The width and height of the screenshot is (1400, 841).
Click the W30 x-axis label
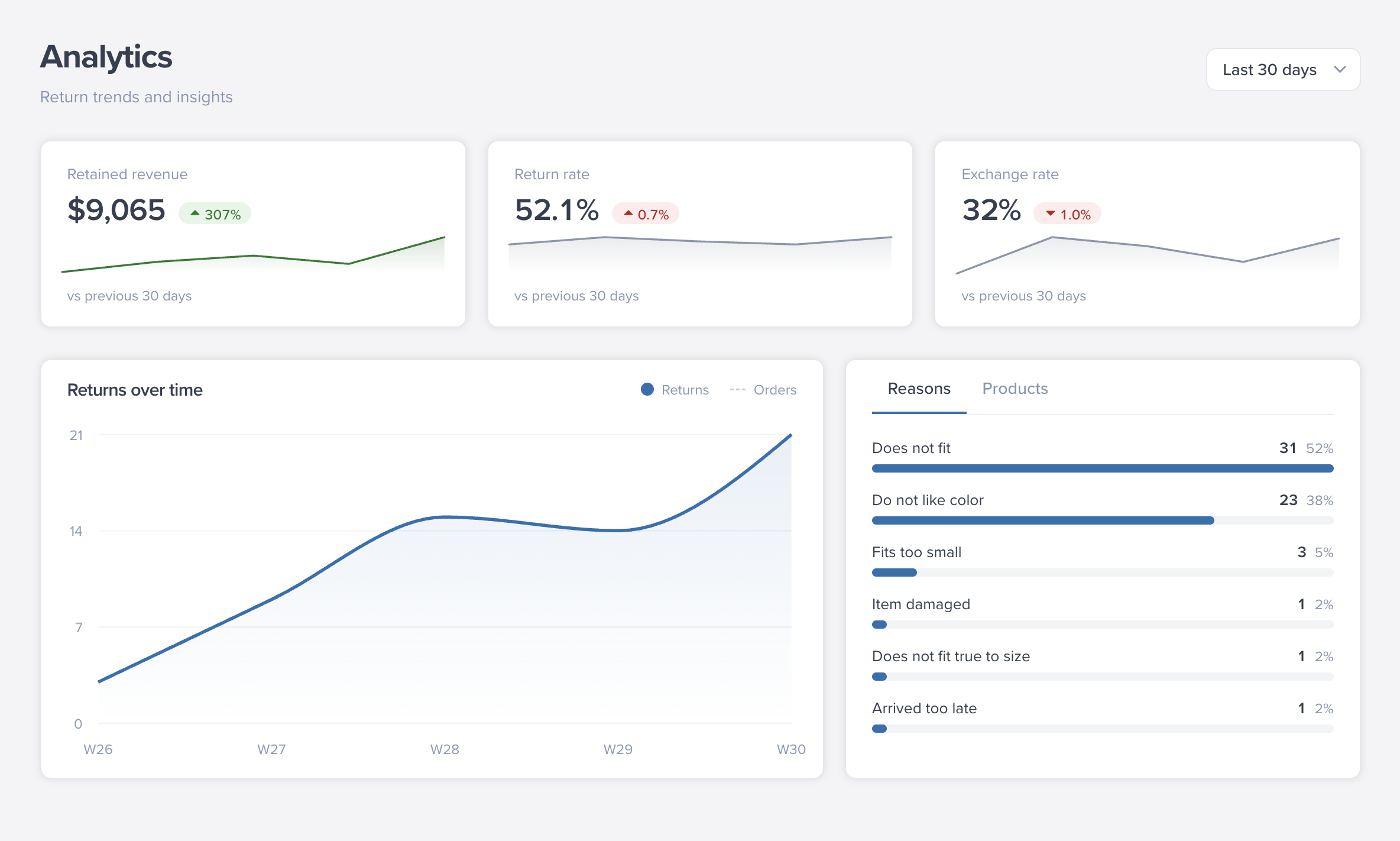click(x=791, y=749)
